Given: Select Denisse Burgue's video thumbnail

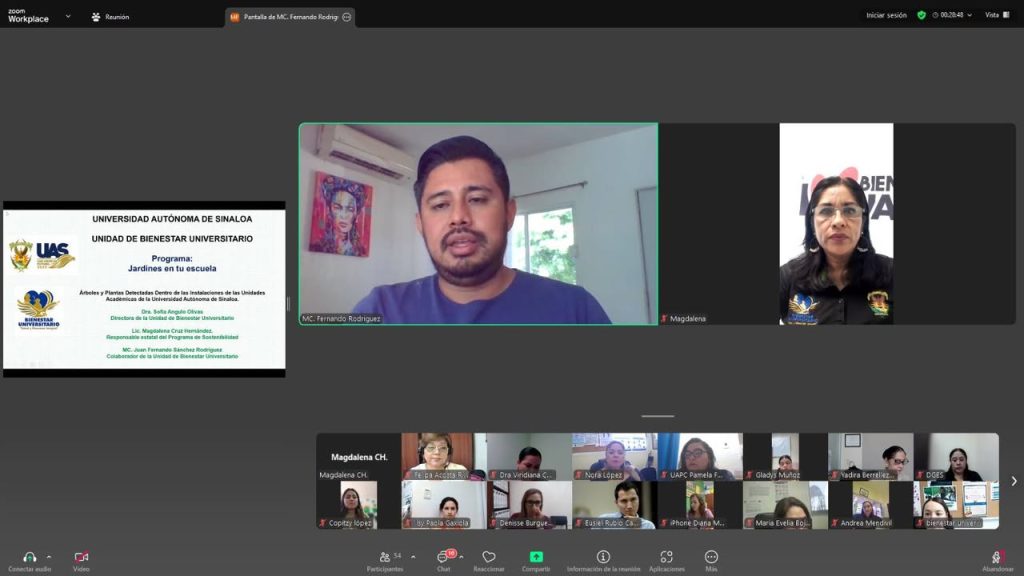Looking at the screenshot, I should tap(529, 505).
